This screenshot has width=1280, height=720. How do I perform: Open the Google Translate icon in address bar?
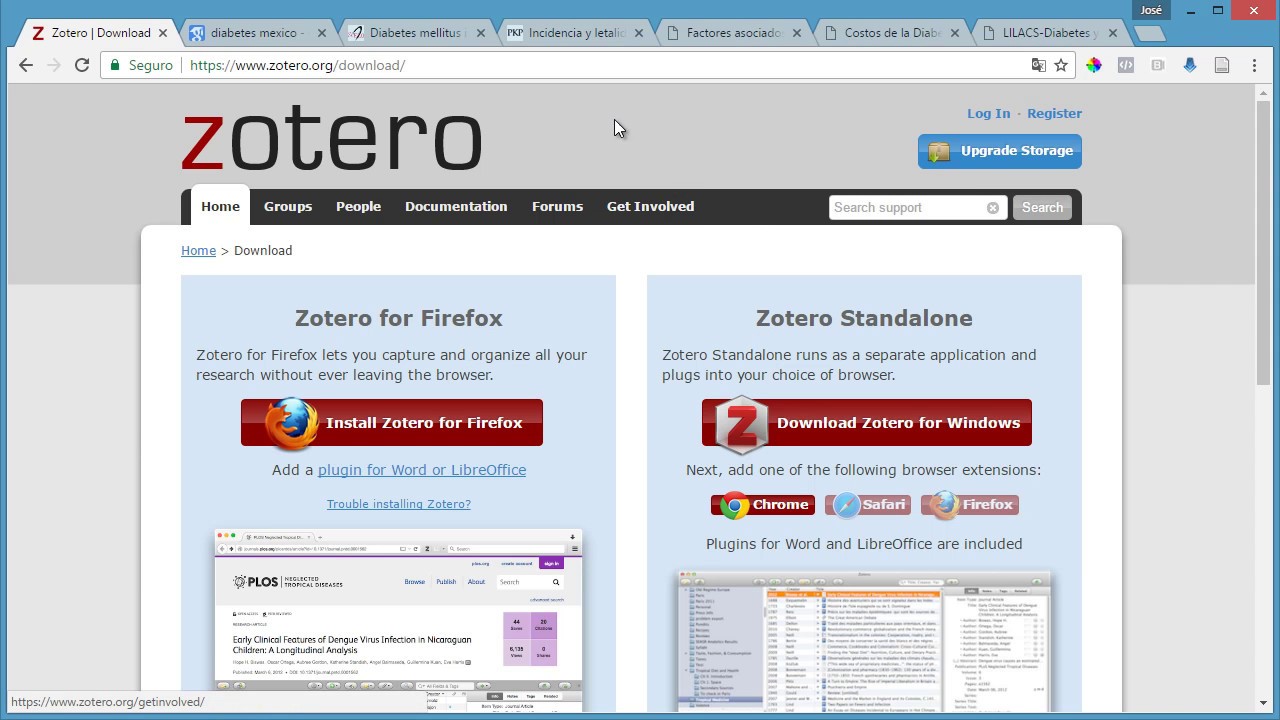[1039, 65]
